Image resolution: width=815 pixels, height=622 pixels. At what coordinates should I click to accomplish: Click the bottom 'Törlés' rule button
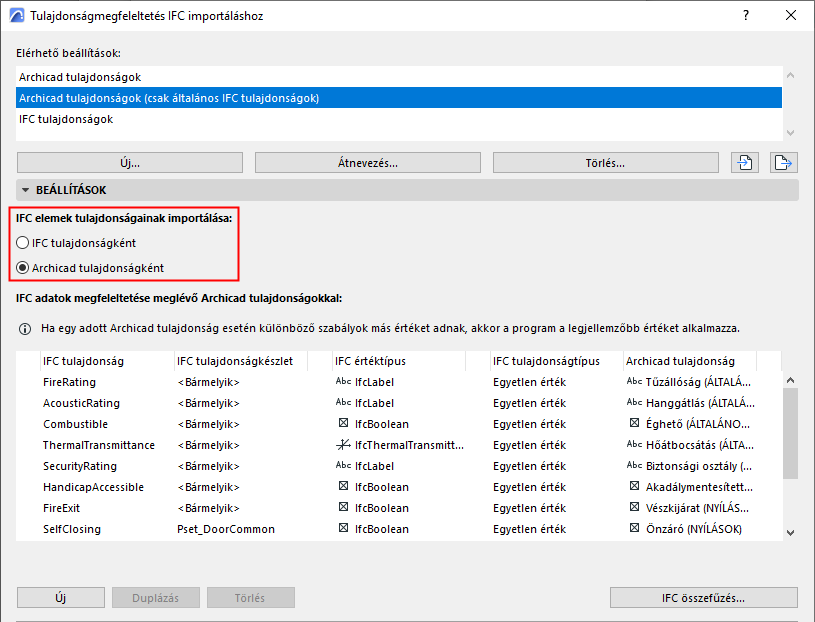(x=251, y=598)
